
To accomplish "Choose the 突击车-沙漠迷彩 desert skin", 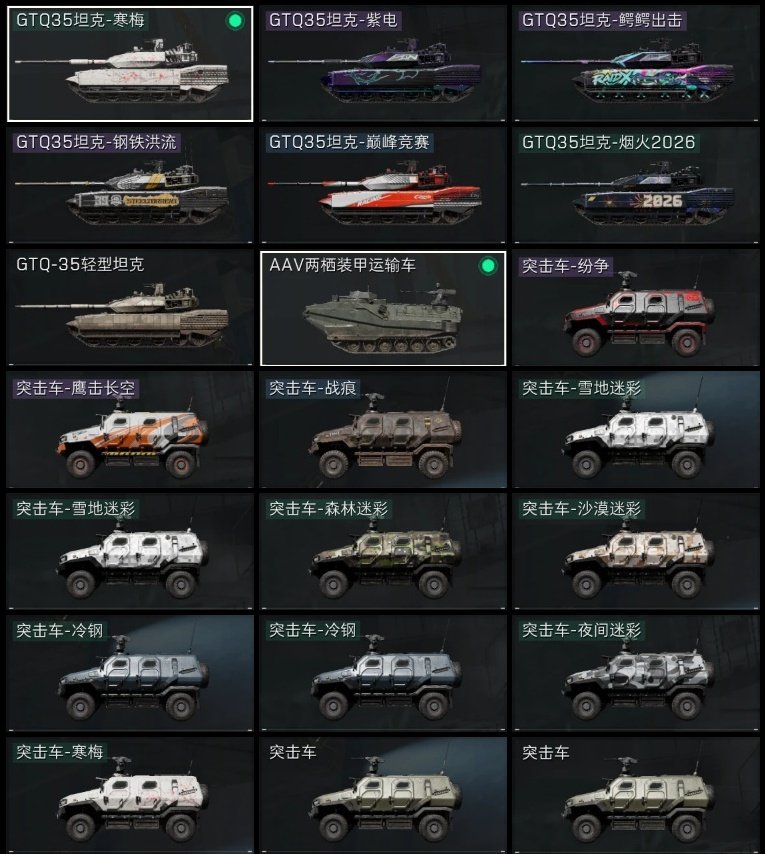I will click(x=636, y=551).
